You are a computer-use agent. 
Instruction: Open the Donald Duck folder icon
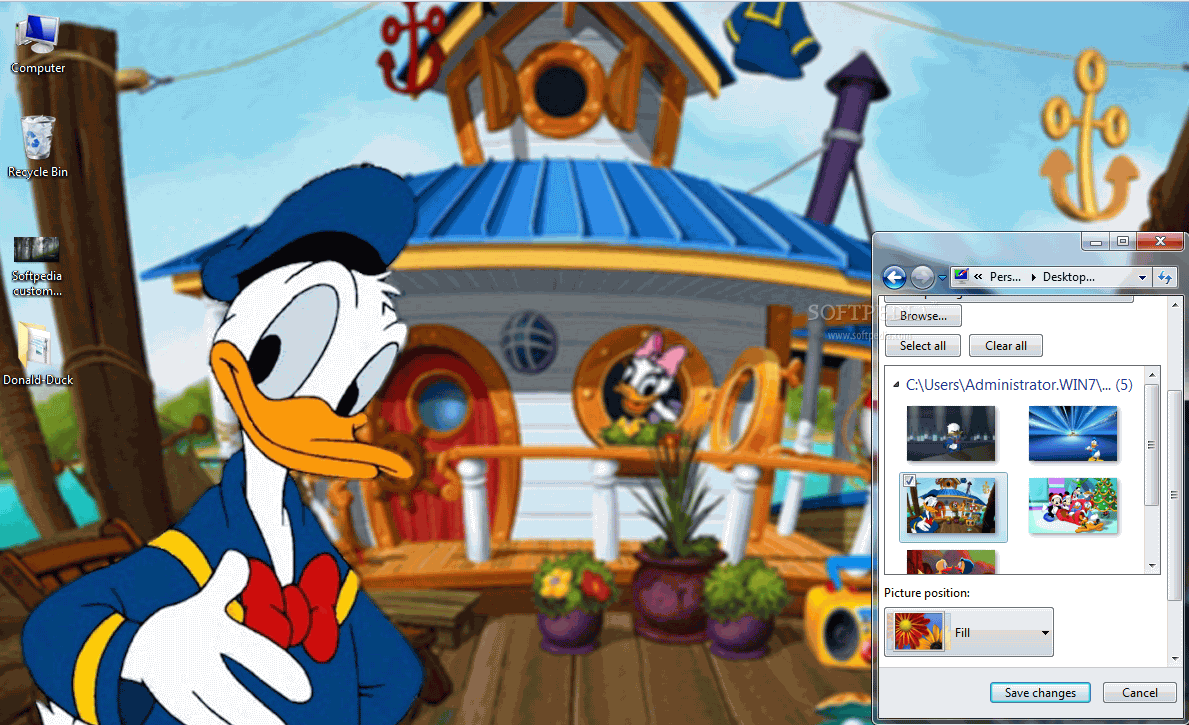[x=37, y=353]
